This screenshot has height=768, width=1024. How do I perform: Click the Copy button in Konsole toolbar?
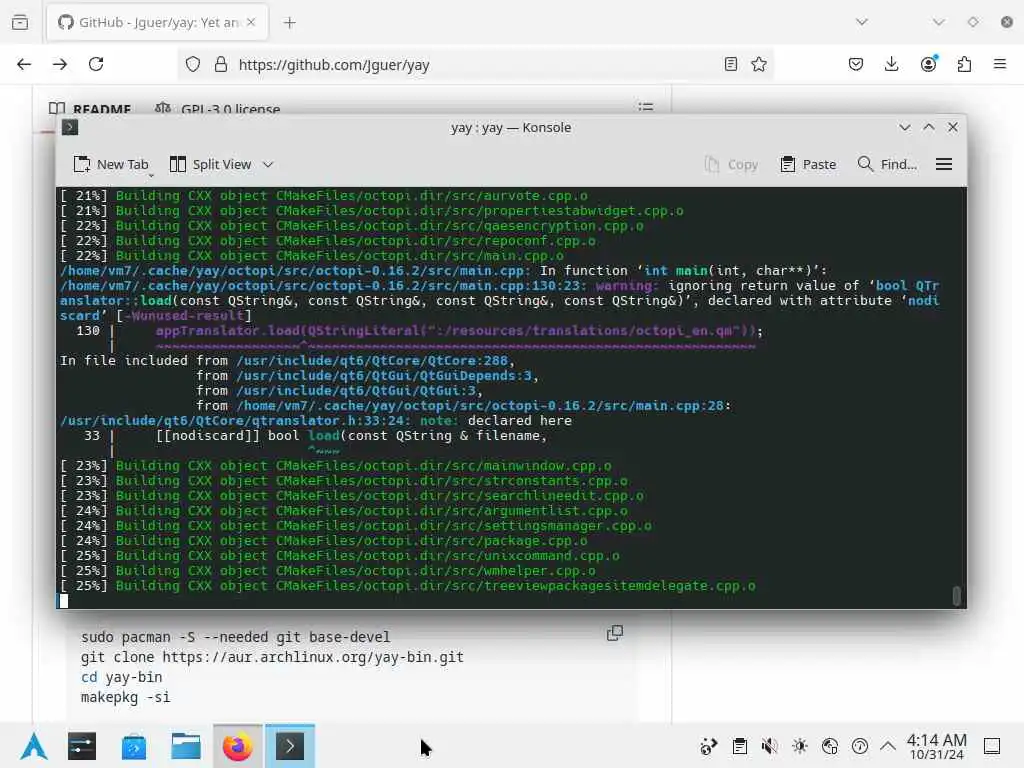pyautogui.click(x=731, y=165)
